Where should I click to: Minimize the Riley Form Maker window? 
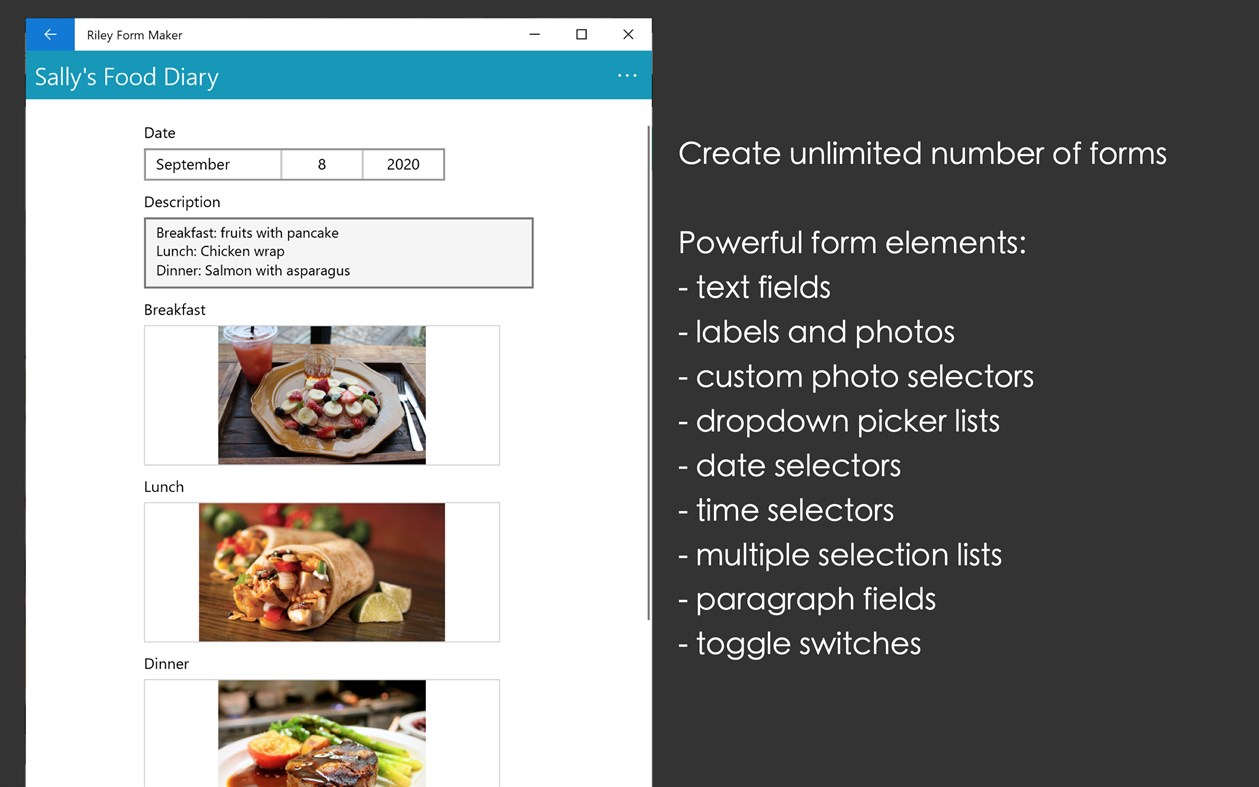[534, 34]
